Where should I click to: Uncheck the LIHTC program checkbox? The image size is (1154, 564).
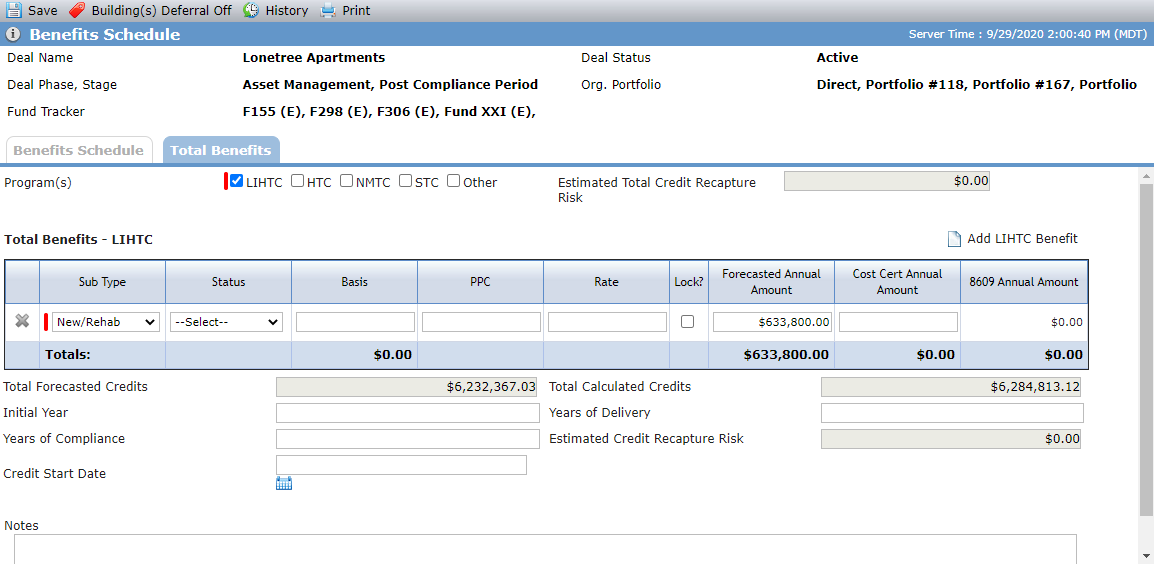click(x=236, y=181)
